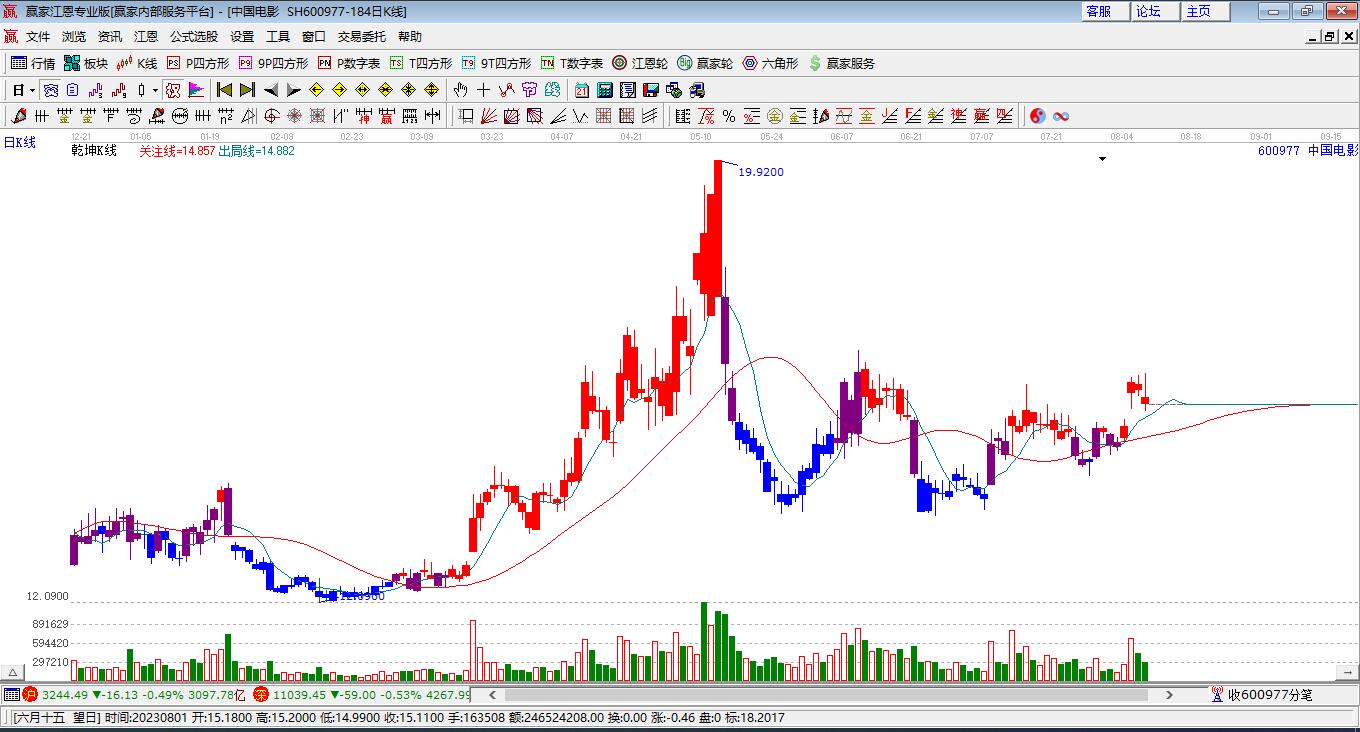Open the 工具 menu
Screen dimensions: 1360x732
(x=278, y=36)
